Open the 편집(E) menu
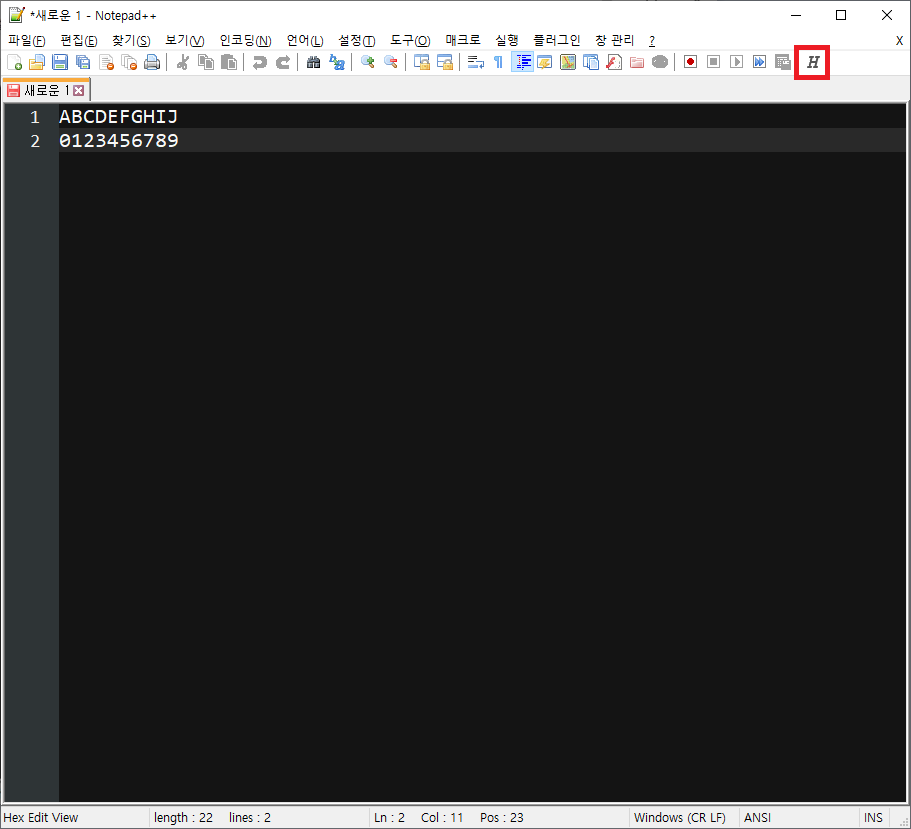The width and height of the screenshot is (911, 829). pyautogui.click(x=78, y=41)
